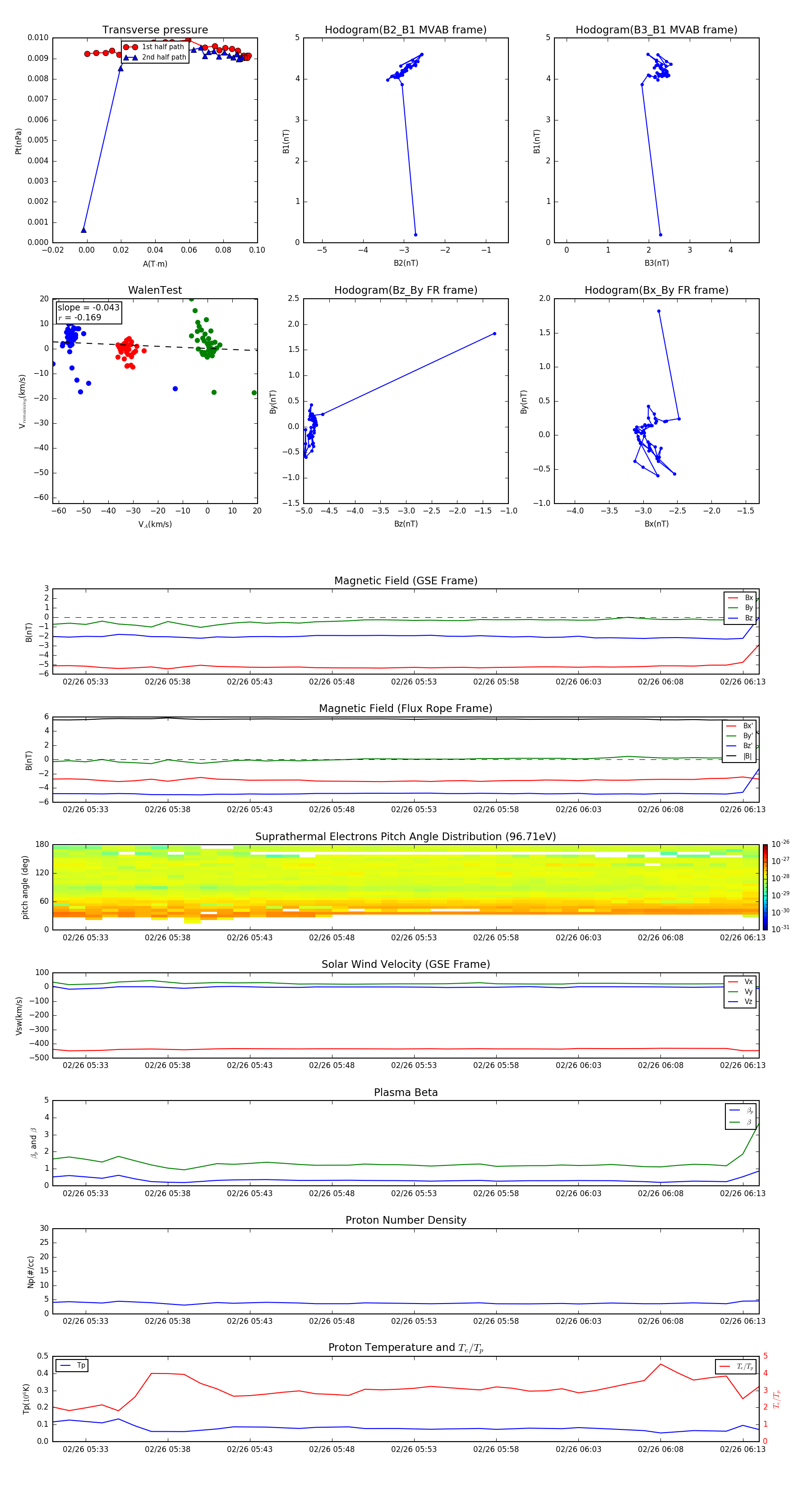Click the topmost point in Bx_By hodogram
Screen dimensions: 812x1489
659,311
